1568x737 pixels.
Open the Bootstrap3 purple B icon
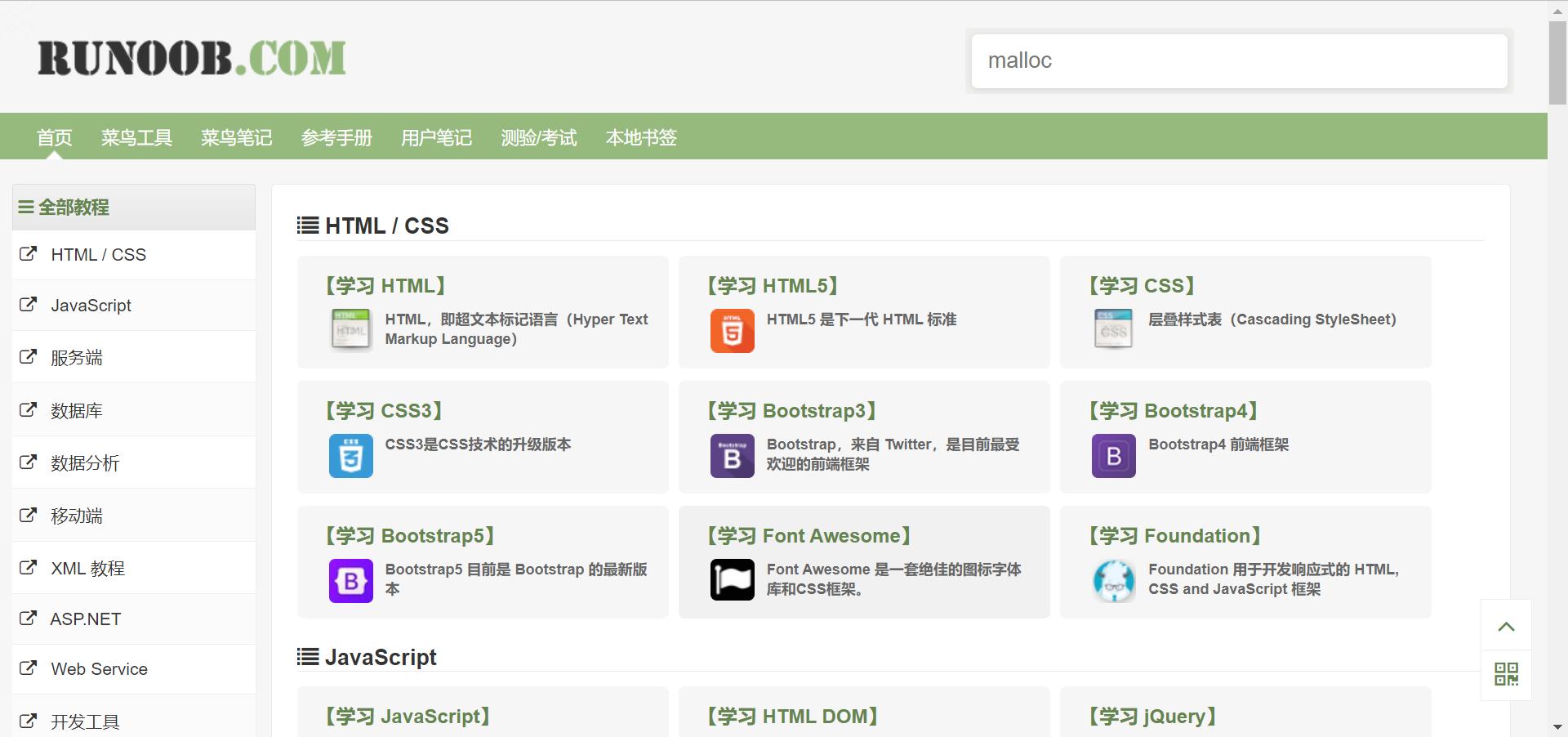[732, 456]
